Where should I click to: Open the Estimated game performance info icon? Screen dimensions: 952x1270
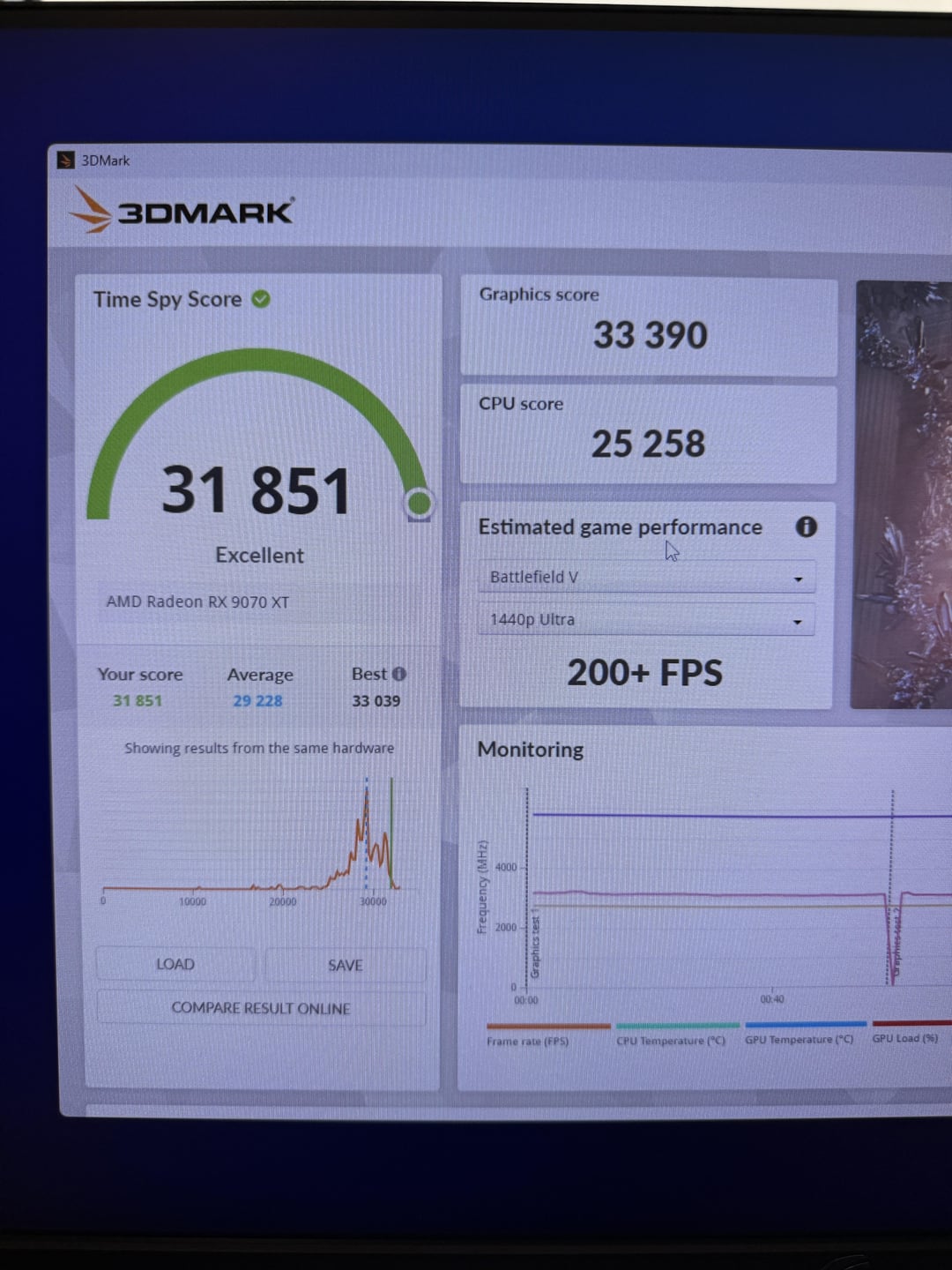tap(806, 527)
